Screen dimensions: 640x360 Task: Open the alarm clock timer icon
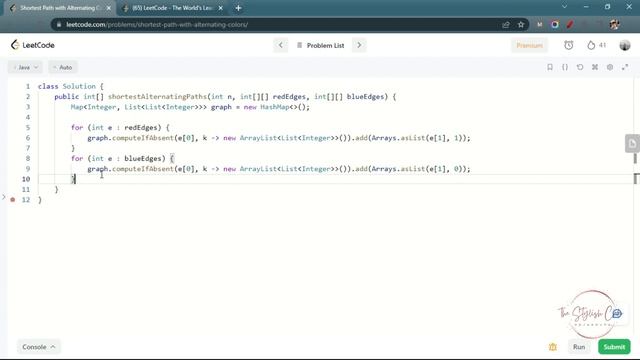[x=569, y=45]
